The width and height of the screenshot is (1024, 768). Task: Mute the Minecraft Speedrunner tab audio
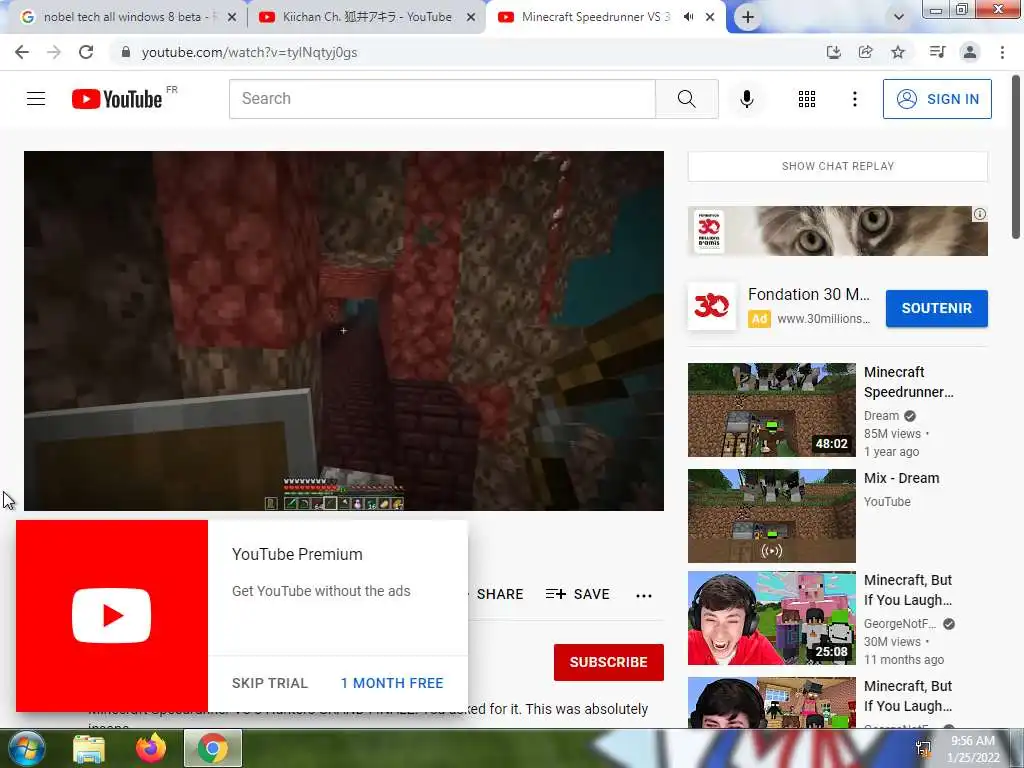click(x=688, y=17)
